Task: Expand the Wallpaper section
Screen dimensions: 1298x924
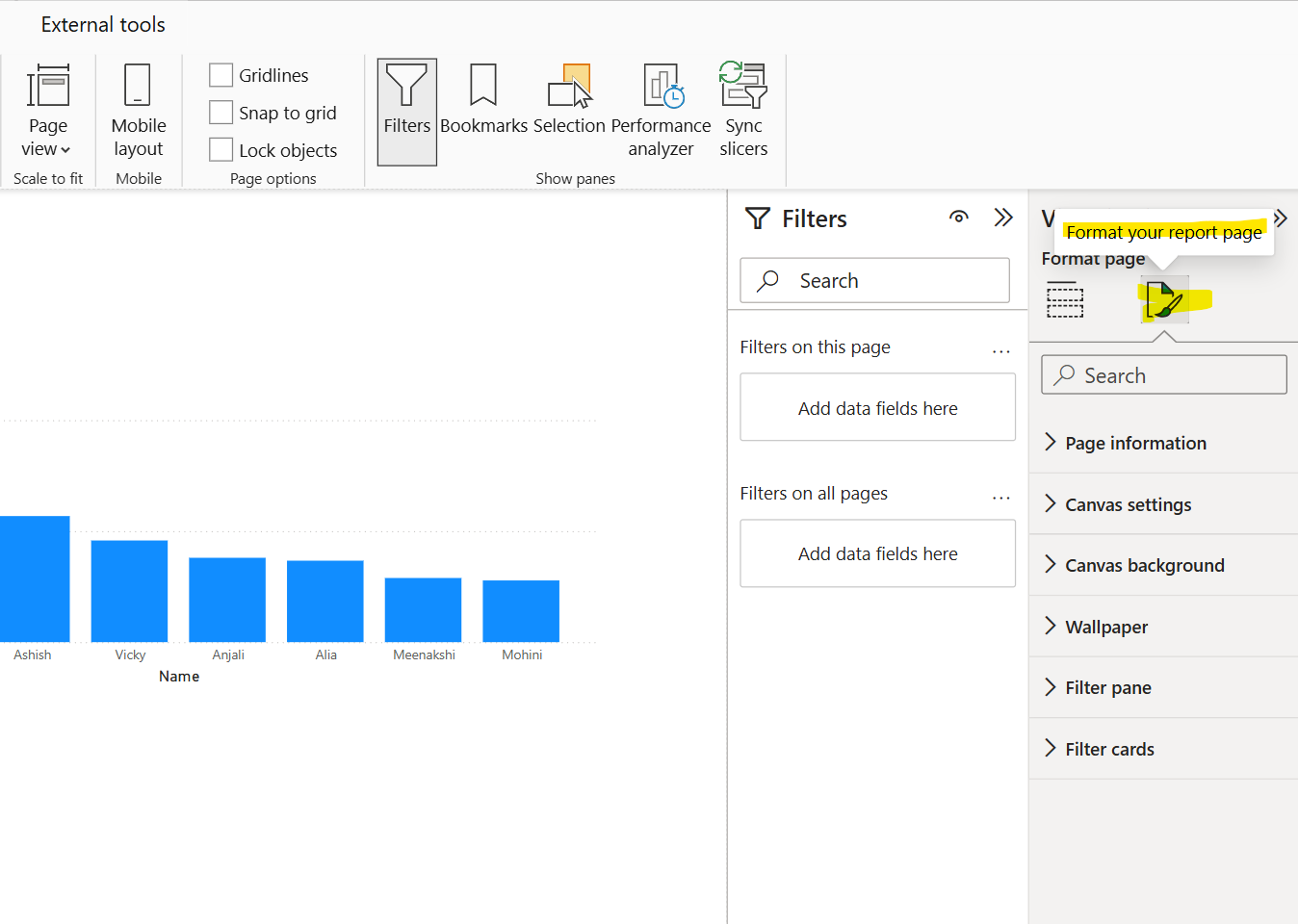Action: pos(1105,626)
